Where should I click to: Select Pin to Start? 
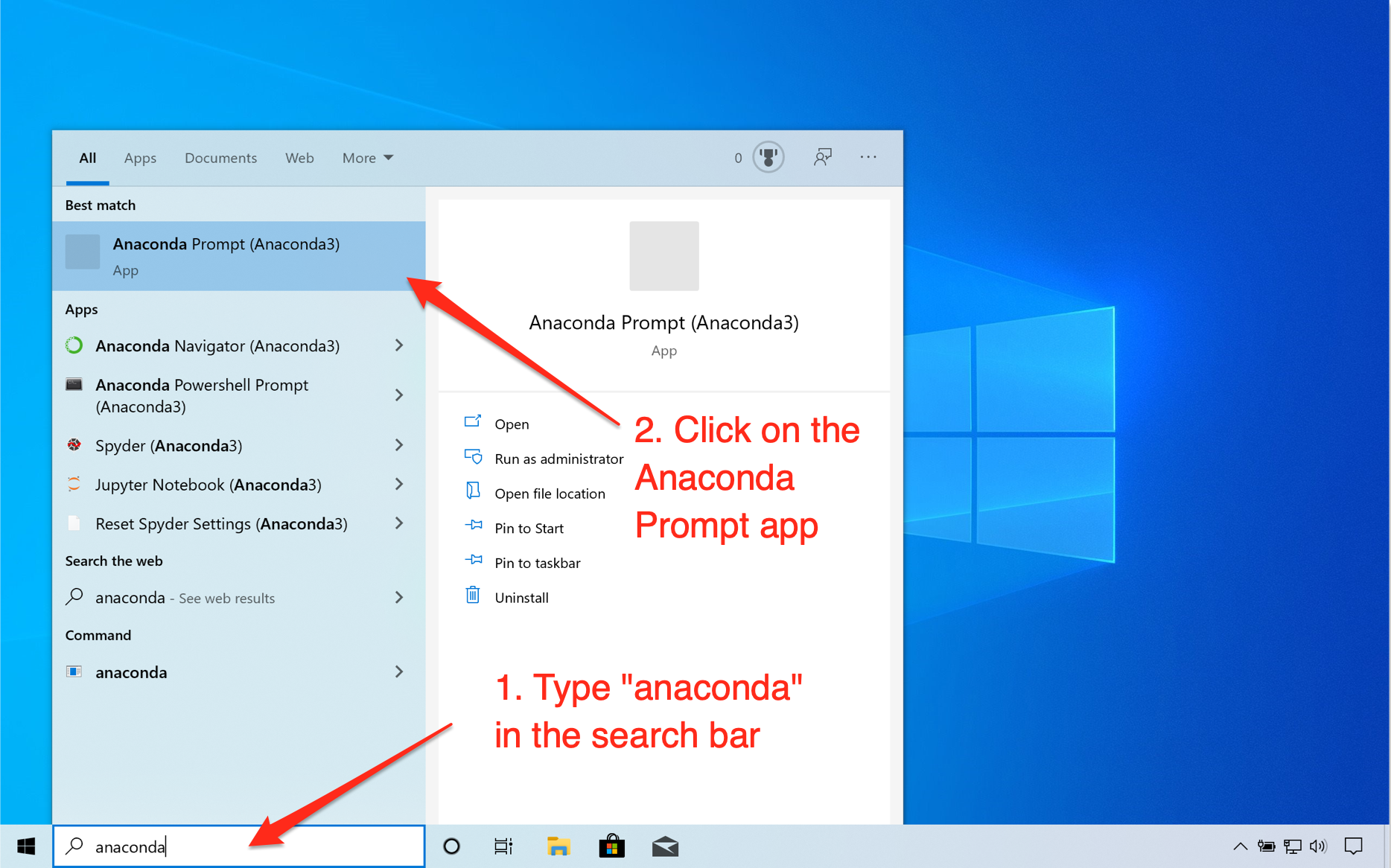click(x=529, y=529)
